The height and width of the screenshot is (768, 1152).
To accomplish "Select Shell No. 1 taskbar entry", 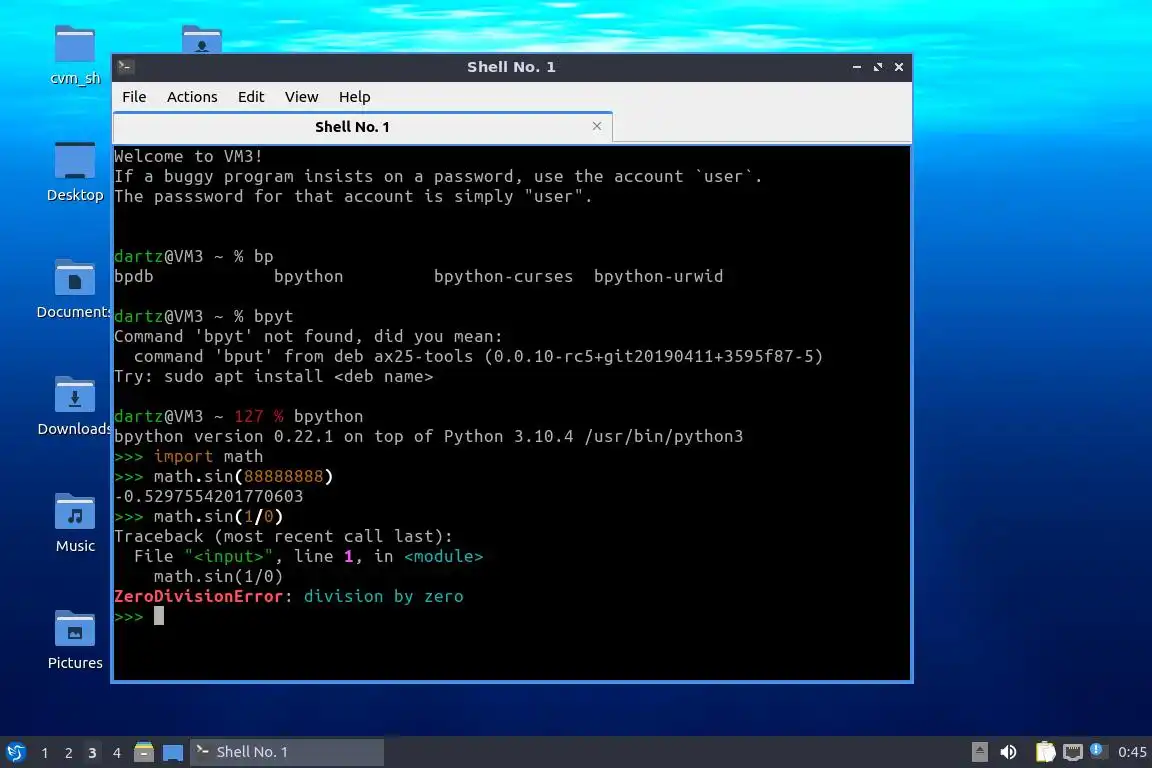I will click(287, 752).
